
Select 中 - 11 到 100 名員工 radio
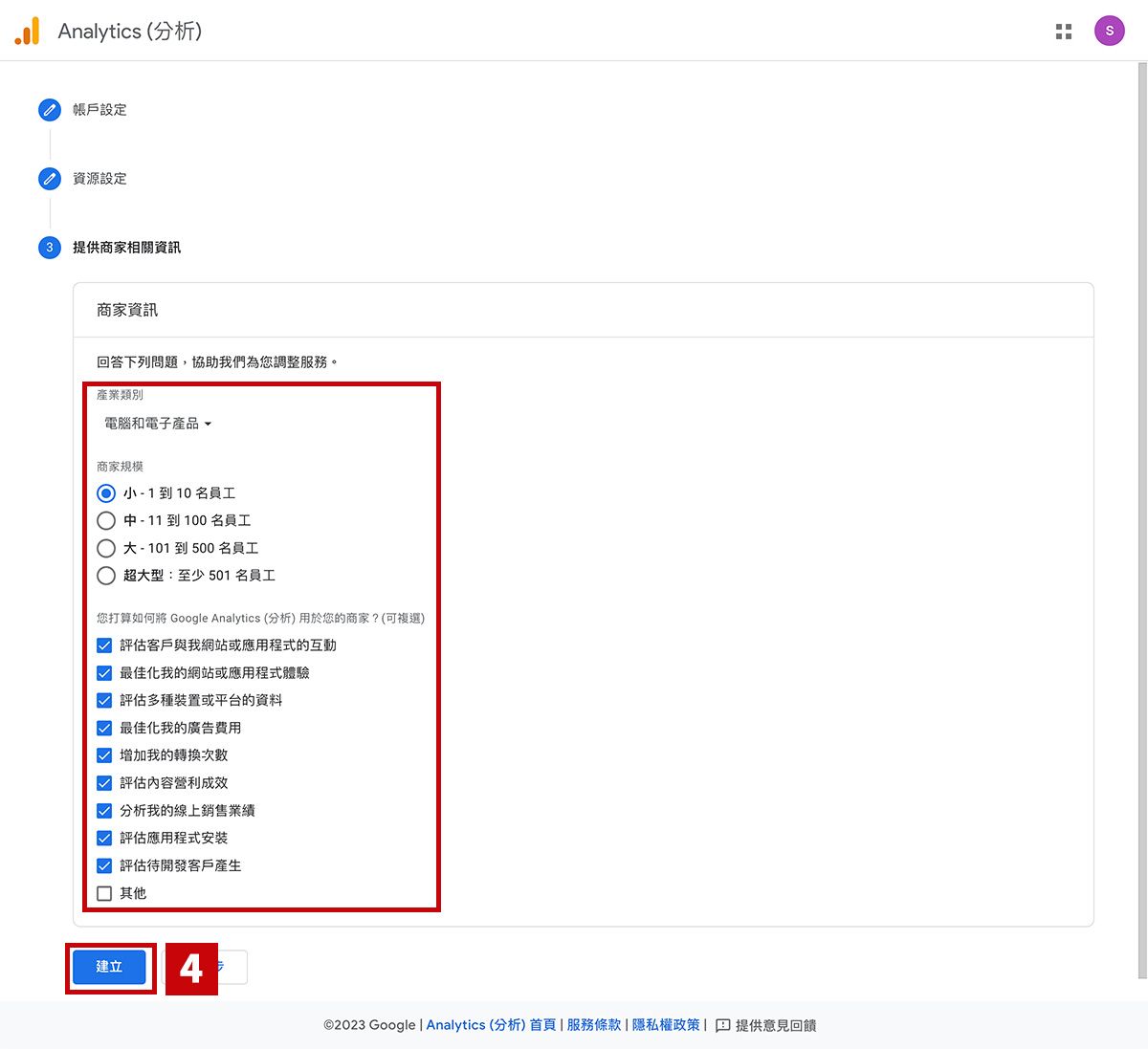106,521
